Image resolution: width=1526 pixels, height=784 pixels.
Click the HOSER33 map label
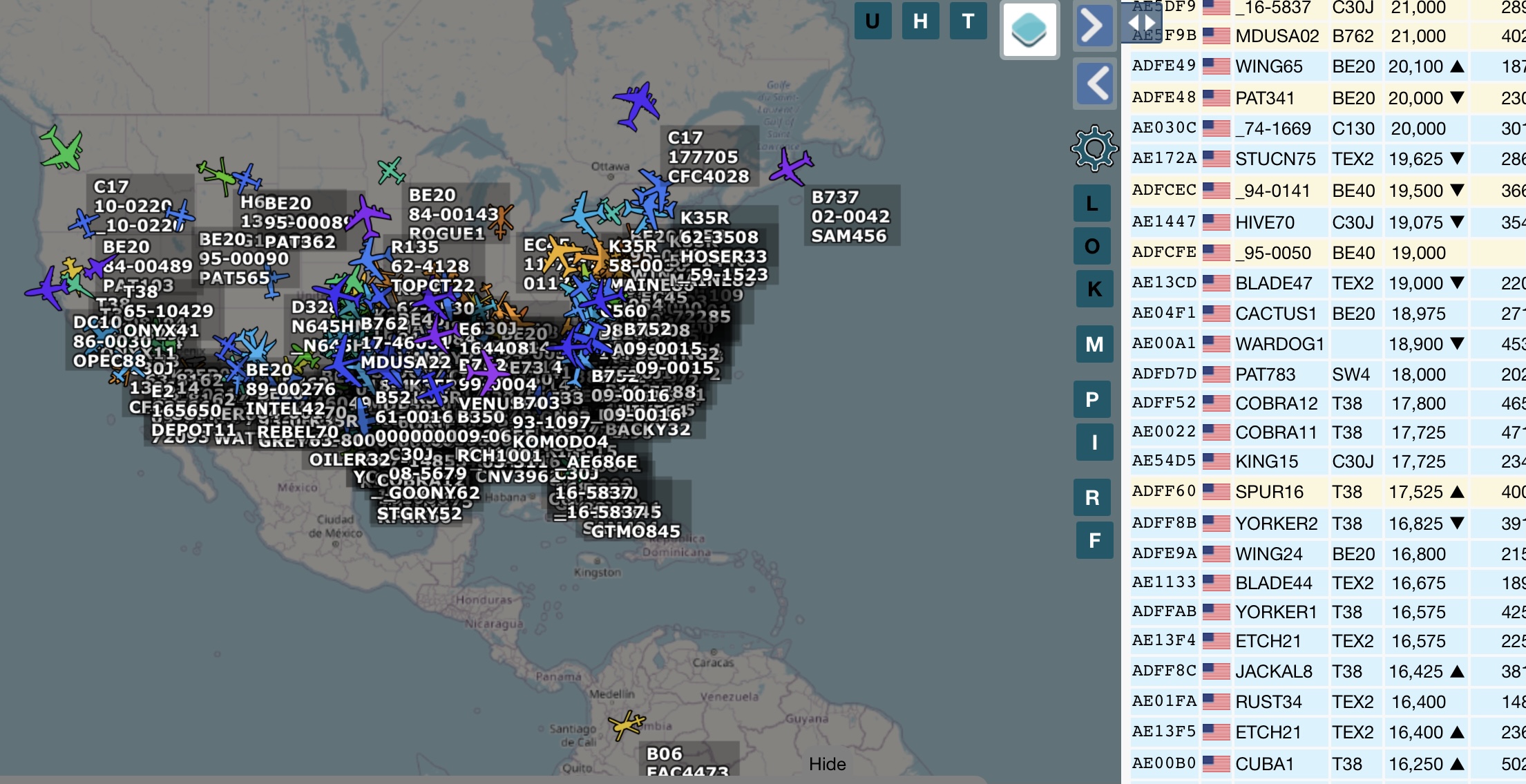(x=723, y=256)
